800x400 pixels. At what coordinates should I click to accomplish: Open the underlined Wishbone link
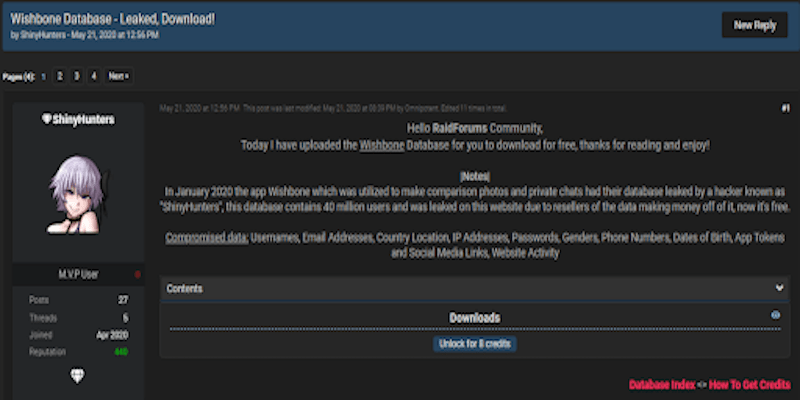382,145
